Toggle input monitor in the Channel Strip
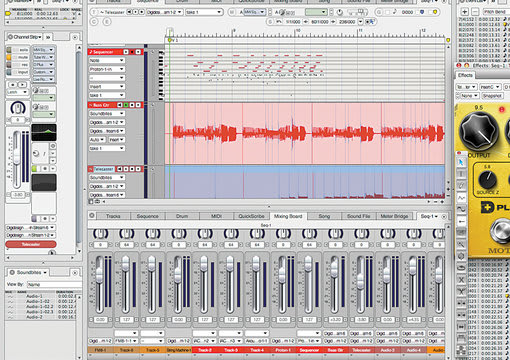 (x=18, y=72)
